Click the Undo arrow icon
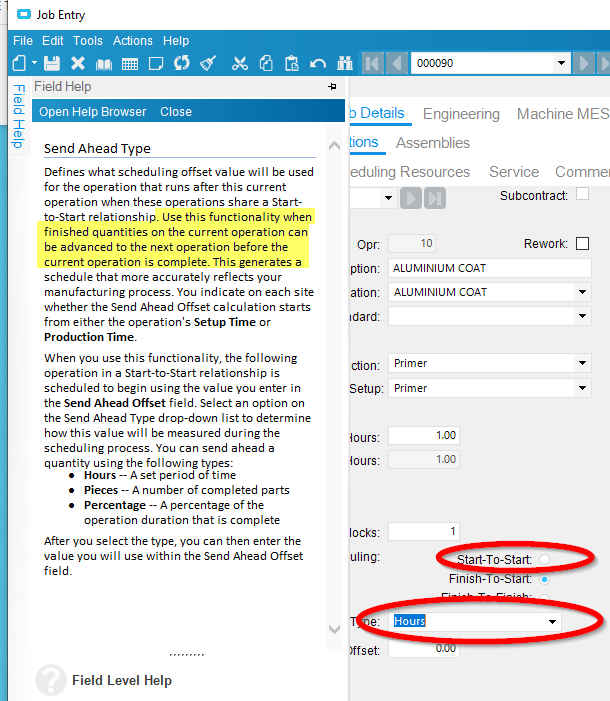 click(x=318, y=63)
